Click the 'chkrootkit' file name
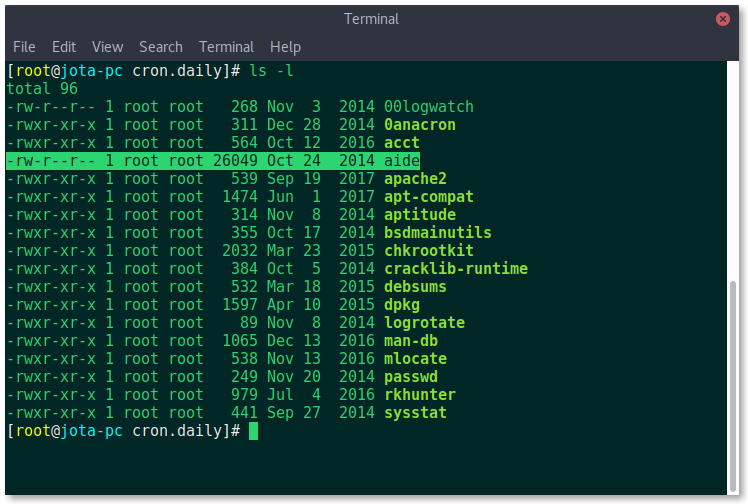 429,251
